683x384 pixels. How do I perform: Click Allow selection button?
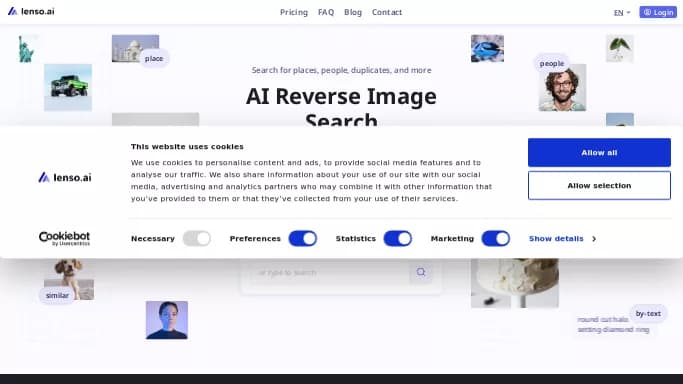coord(599,185)
